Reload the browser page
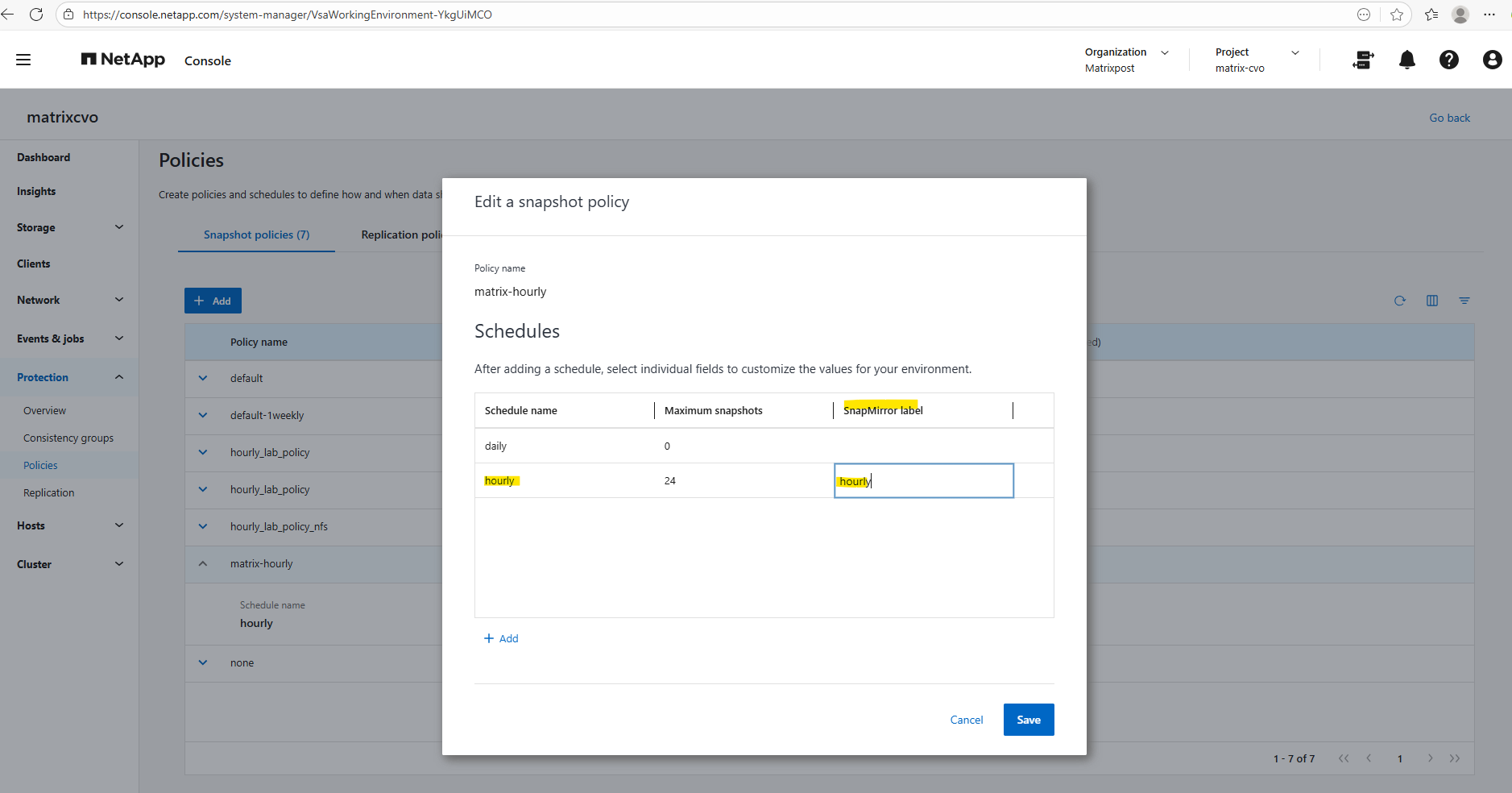The height and width of the screenshot is (793, 1512). point(36,15)
